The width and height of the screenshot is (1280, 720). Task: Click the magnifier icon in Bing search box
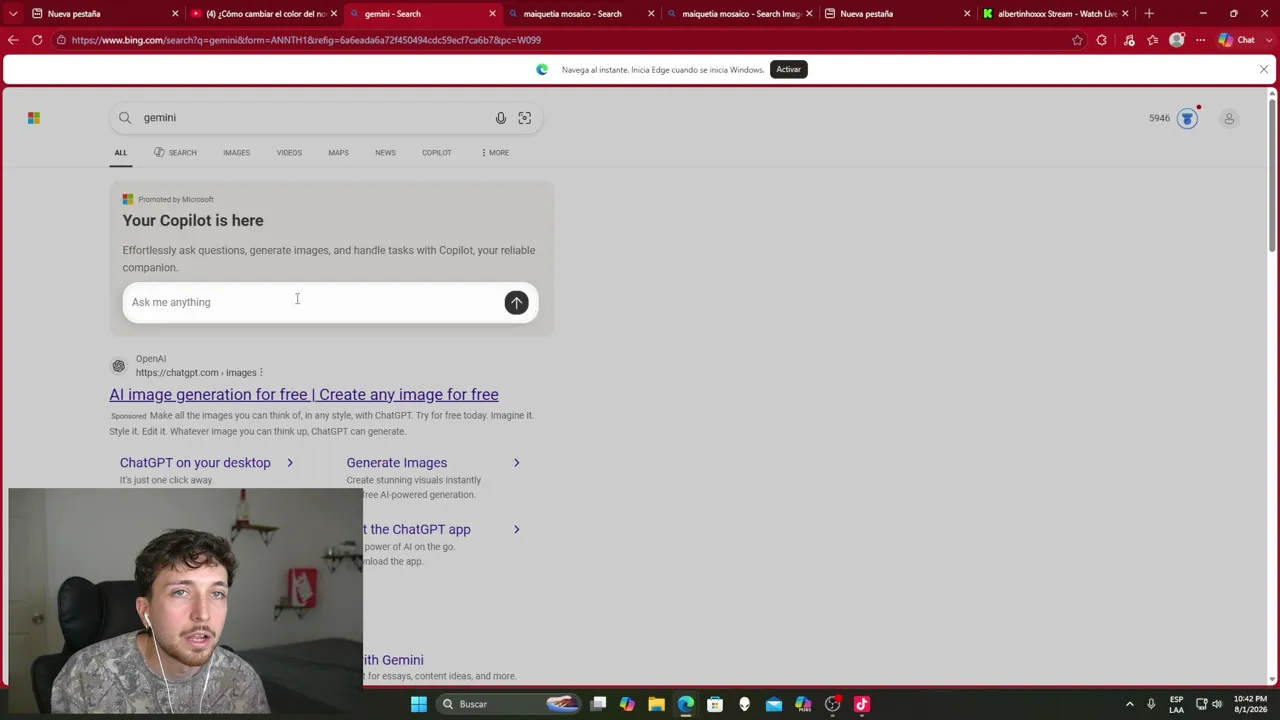125,118
